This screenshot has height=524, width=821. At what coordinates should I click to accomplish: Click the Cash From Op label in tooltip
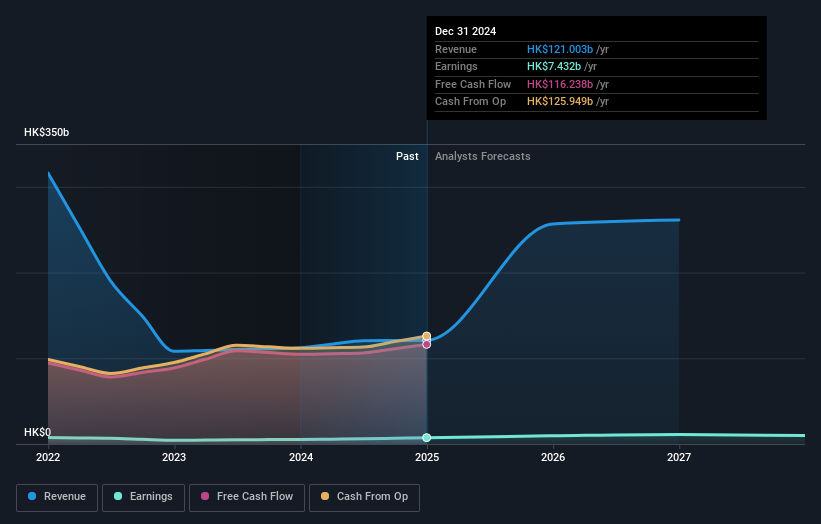[470, 102]
